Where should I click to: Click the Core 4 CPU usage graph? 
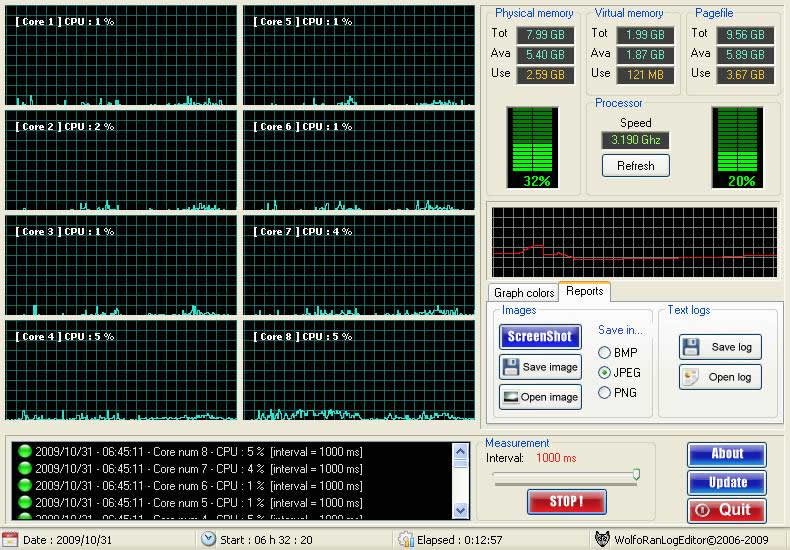pos(121,370)
